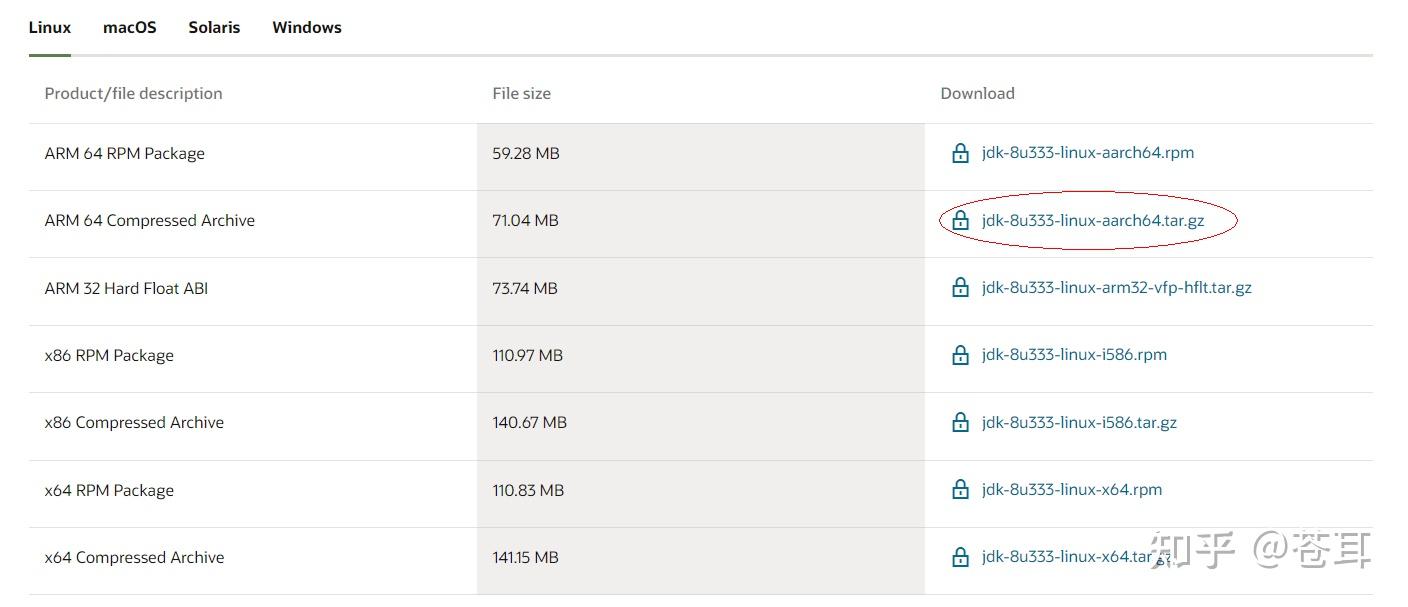This screenshot has width=1408, height=607.
Task: Download jdk-8u333-linux-i586.rpm
Action: [1074, 355]
